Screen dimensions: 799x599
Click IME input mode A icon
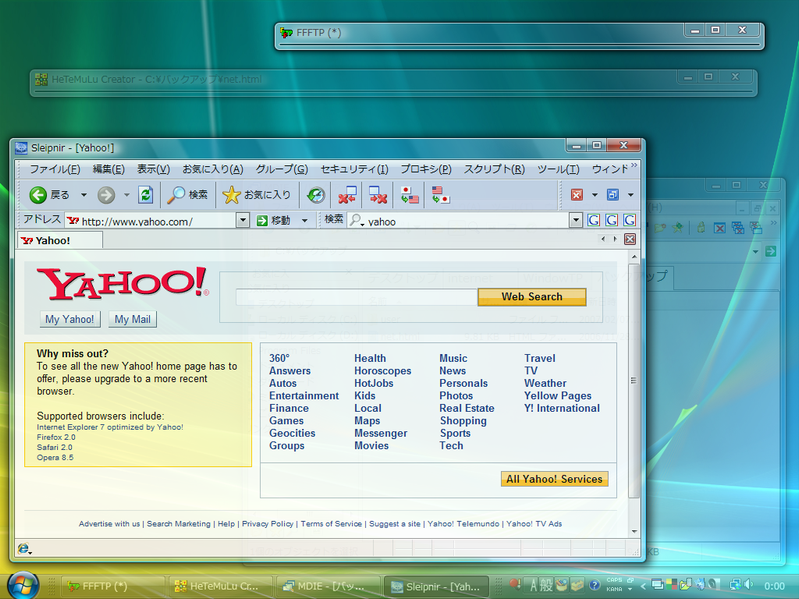click(533, 585)
